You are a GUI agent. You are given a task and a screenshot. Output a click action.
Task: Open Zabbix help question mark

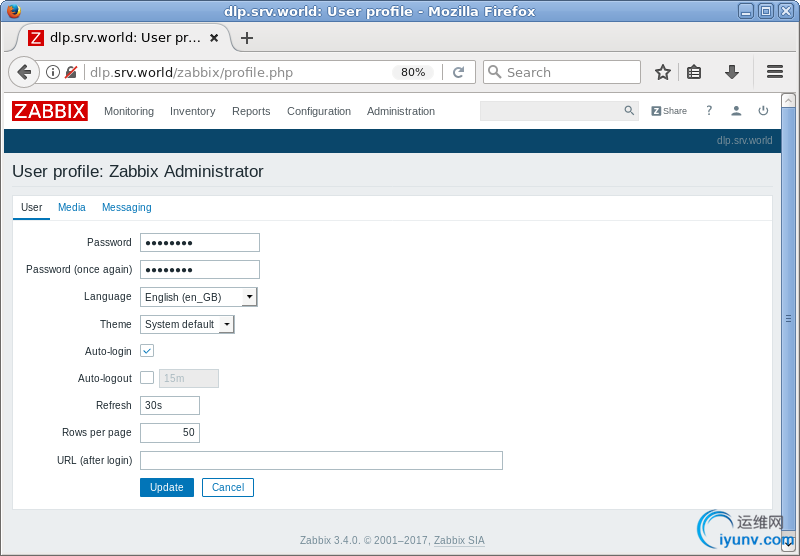[709, 110]
